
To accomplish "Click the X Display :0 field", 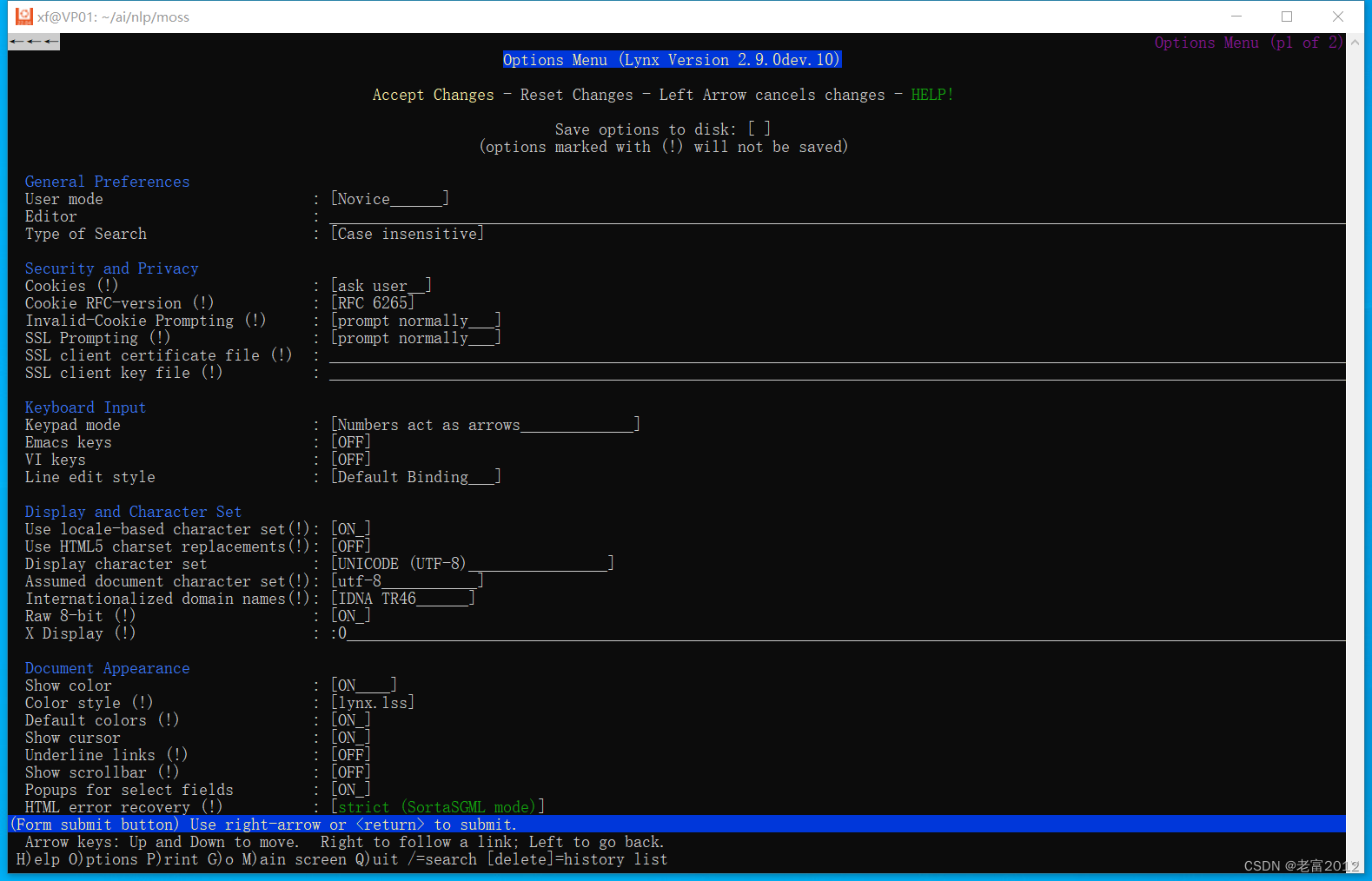I will 838,633.
